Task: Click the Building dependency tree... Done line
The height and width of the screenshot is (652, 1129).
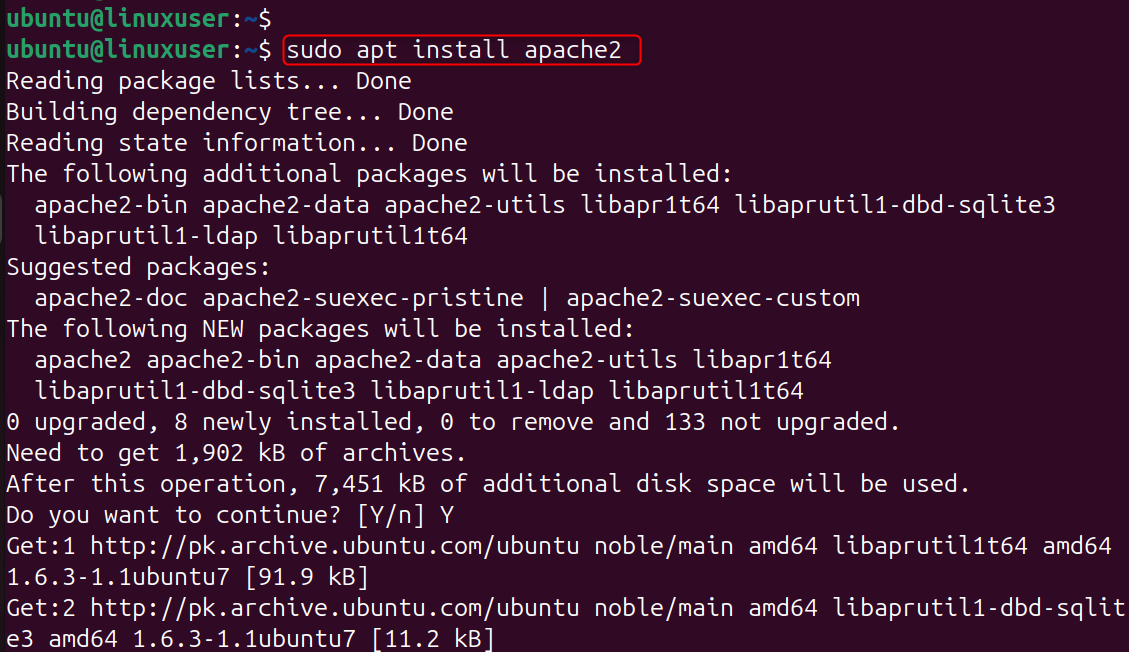Action: tap(229, 111)
